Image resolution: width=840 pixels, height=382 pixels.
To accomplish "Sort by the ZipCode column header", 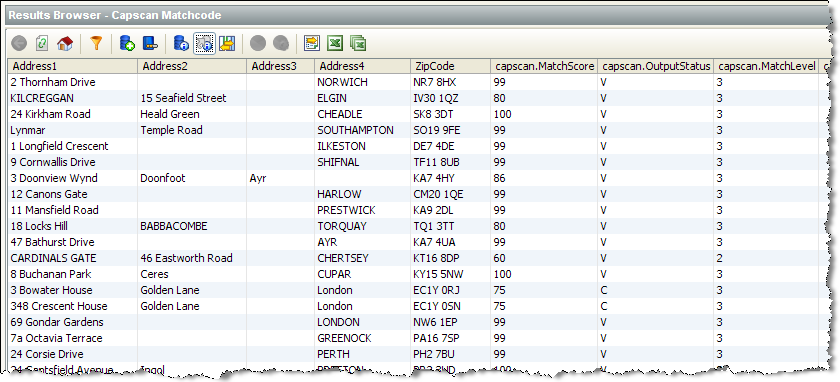I will (450, 66).
